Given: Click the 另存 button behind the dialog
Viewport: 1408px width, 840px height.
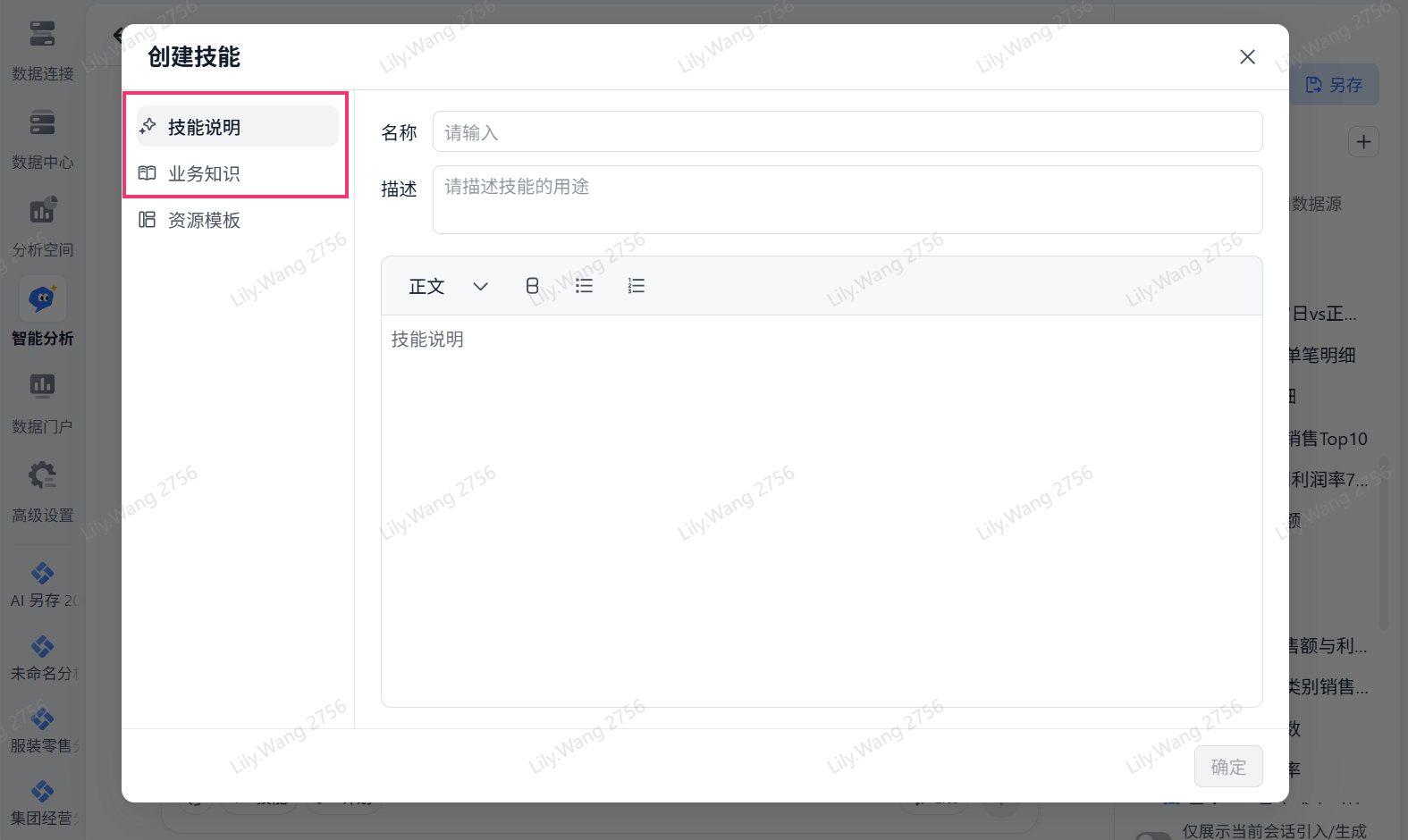Looking at the screenshot, I should pos(1335,85).
